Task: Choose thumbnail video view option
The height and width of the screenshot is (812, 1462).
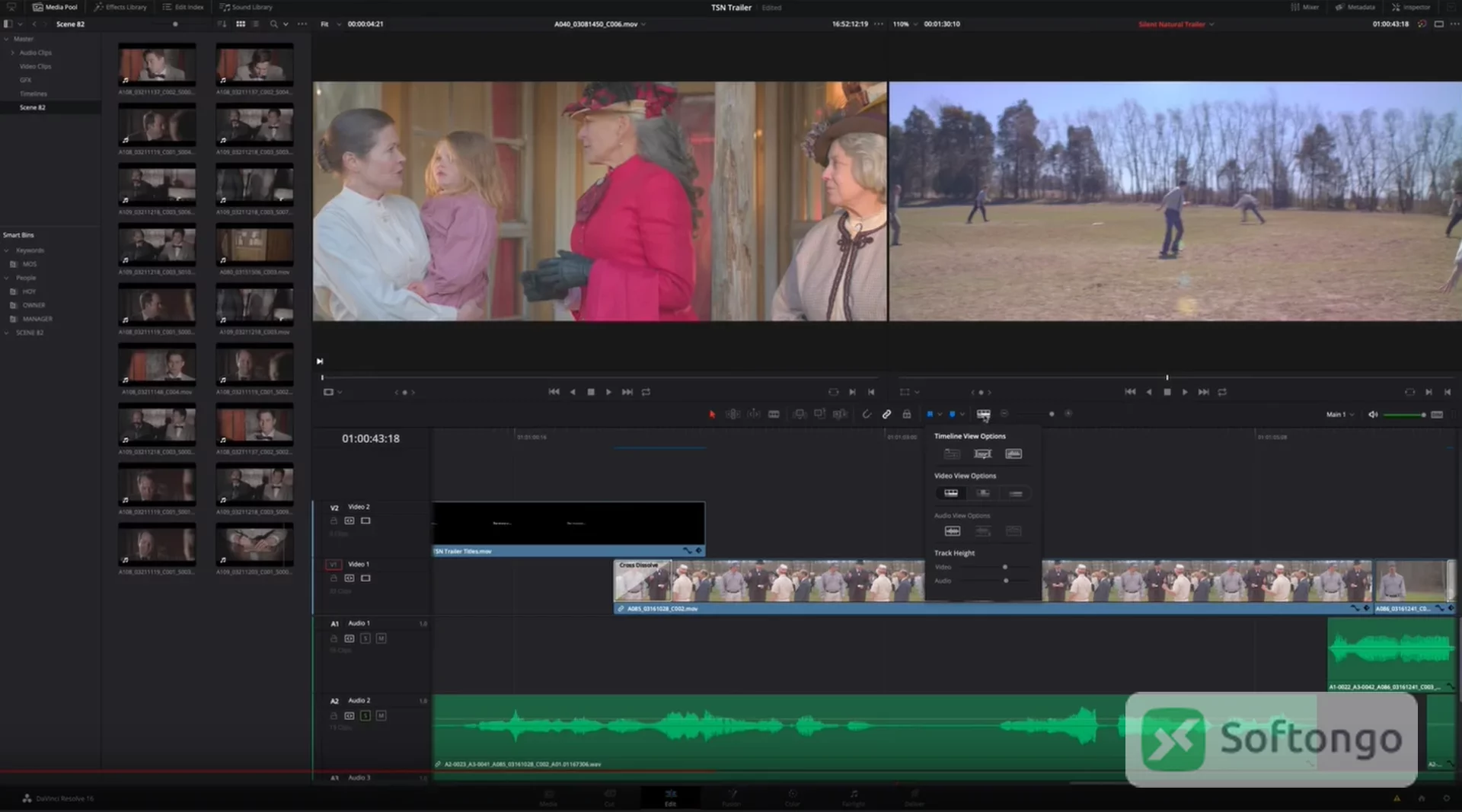Action: click(983, 493)
